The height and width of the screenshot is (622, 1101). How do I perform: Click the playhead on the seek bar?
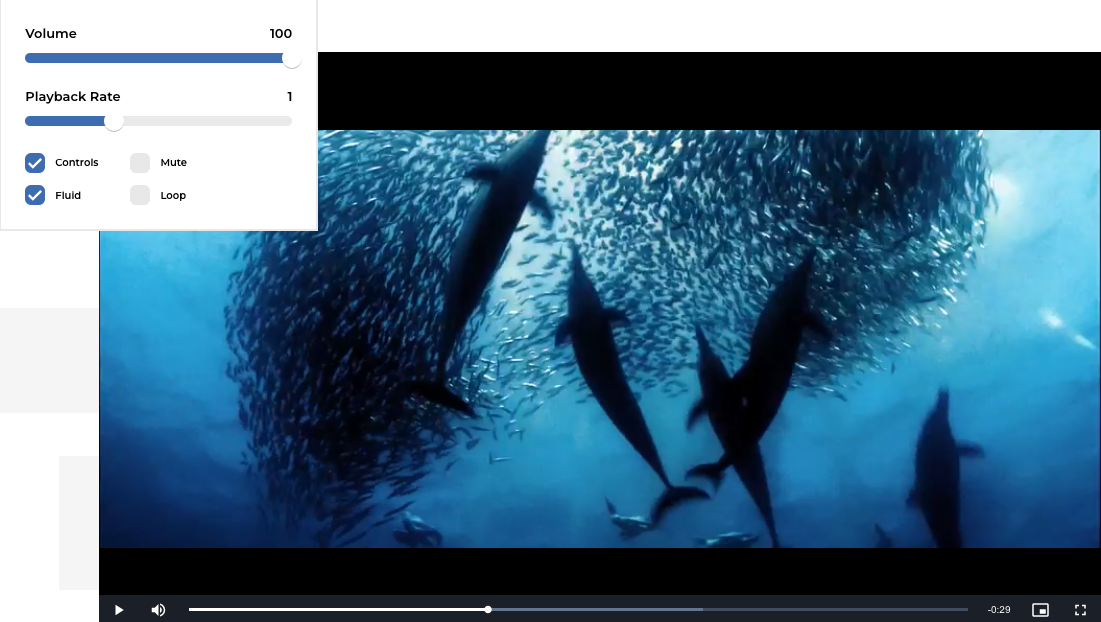pyautogui.click(x=487, y=609)
